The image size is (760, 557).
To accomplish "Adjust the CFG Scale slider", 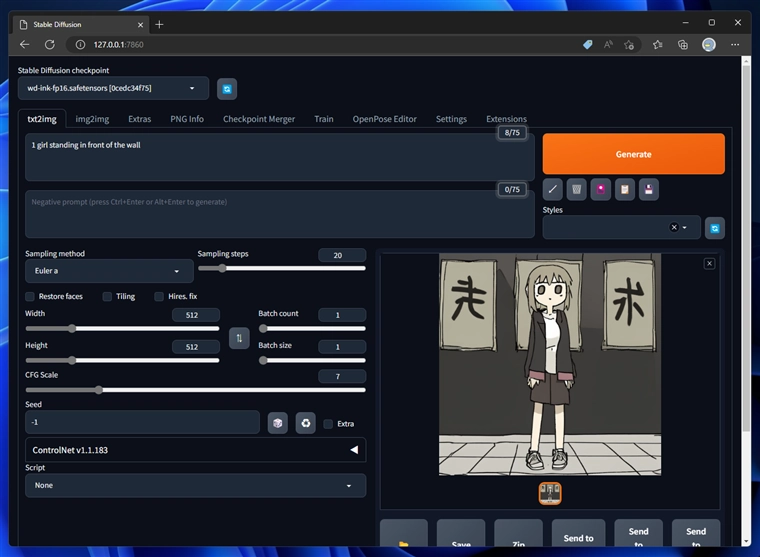I will 99,390.
